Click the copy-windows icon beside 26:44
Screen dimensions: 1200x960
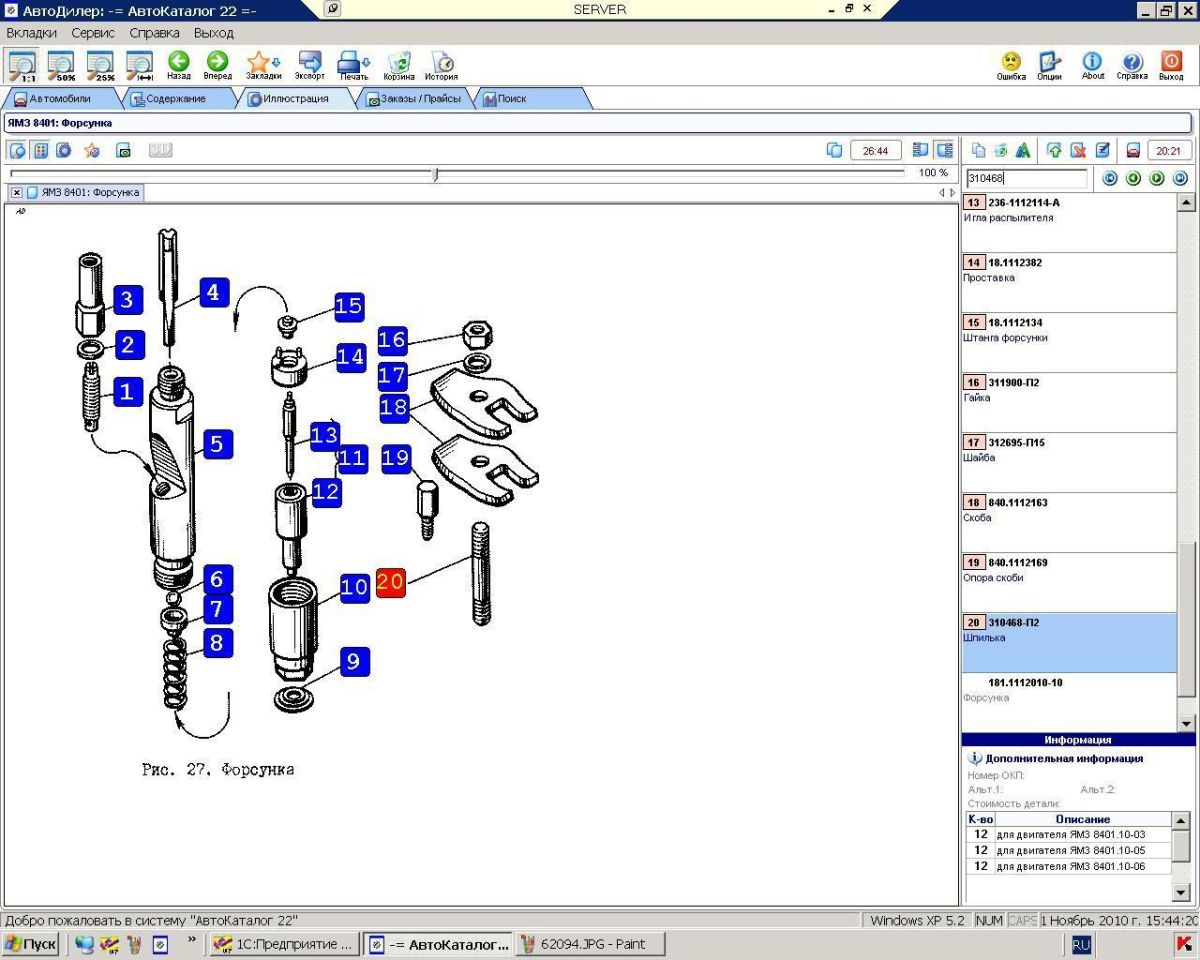[834, 150]
